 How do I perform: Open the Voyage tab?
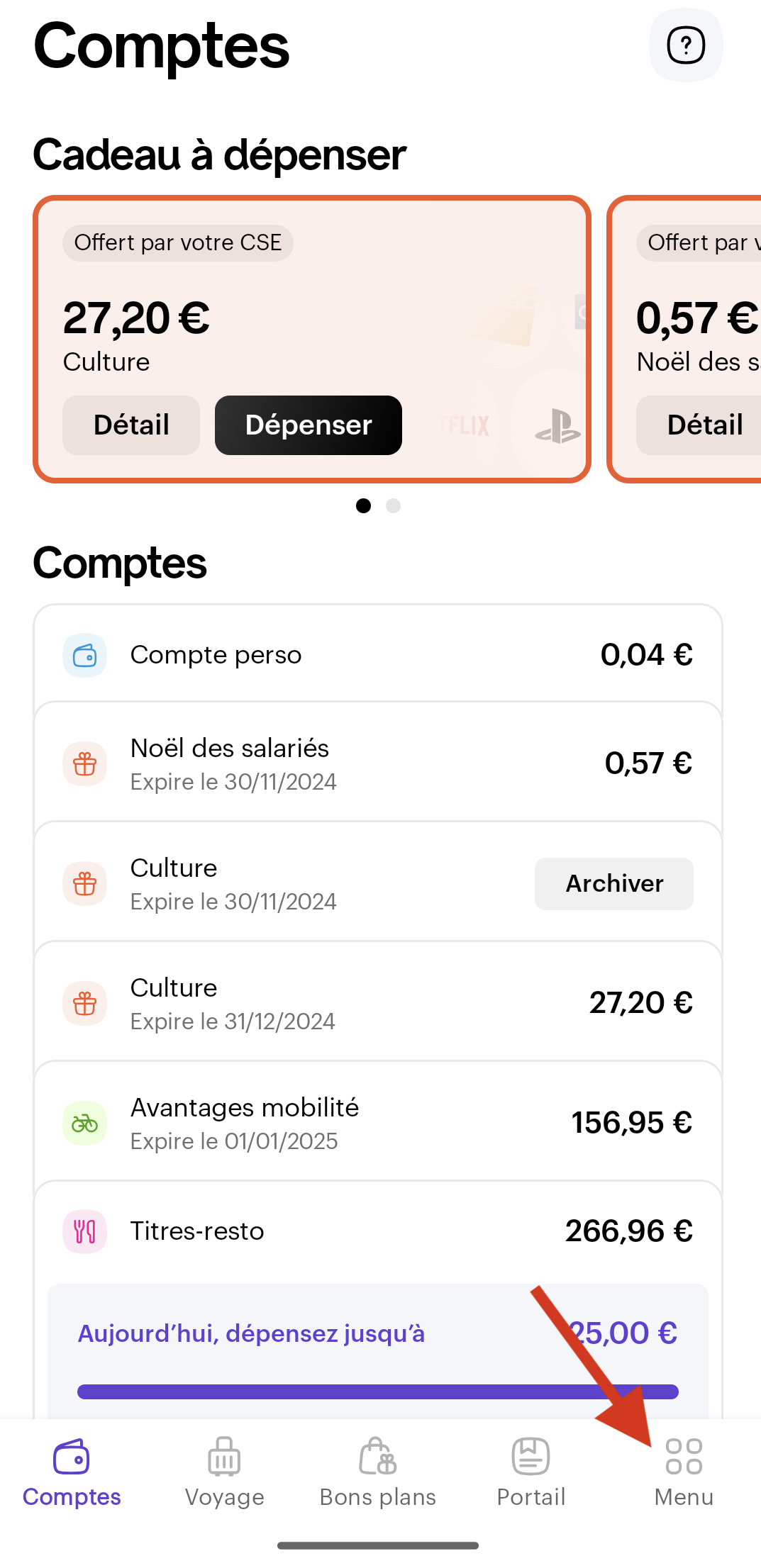224,1472
